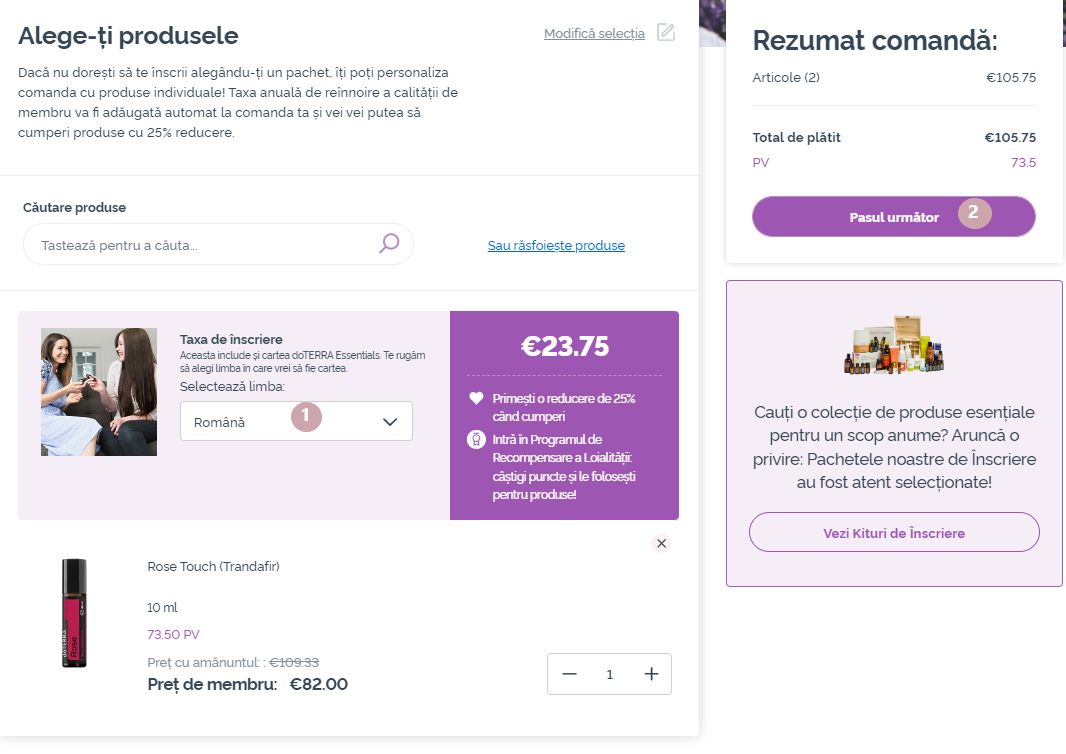1066x754 pixels.
Task: Decrease Rose Touch quantity with minus icon
Action: coord(570,674)
